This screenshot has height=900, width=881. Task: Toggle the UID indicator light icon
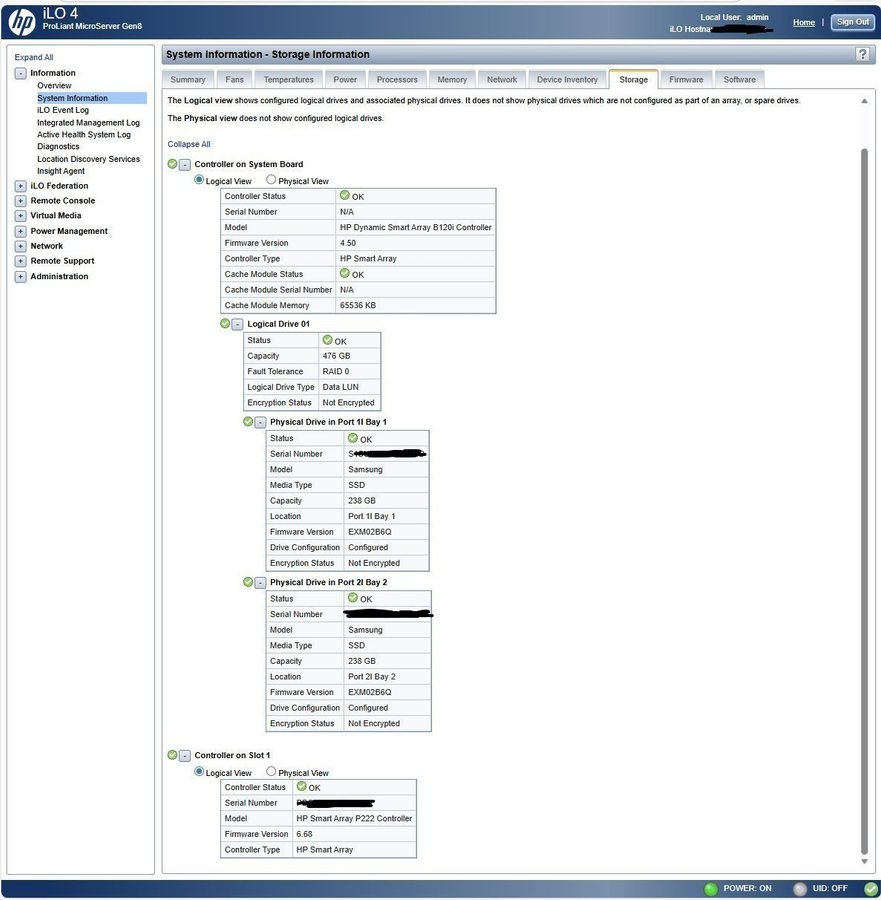pyautogui.click(x=799, y=889)
